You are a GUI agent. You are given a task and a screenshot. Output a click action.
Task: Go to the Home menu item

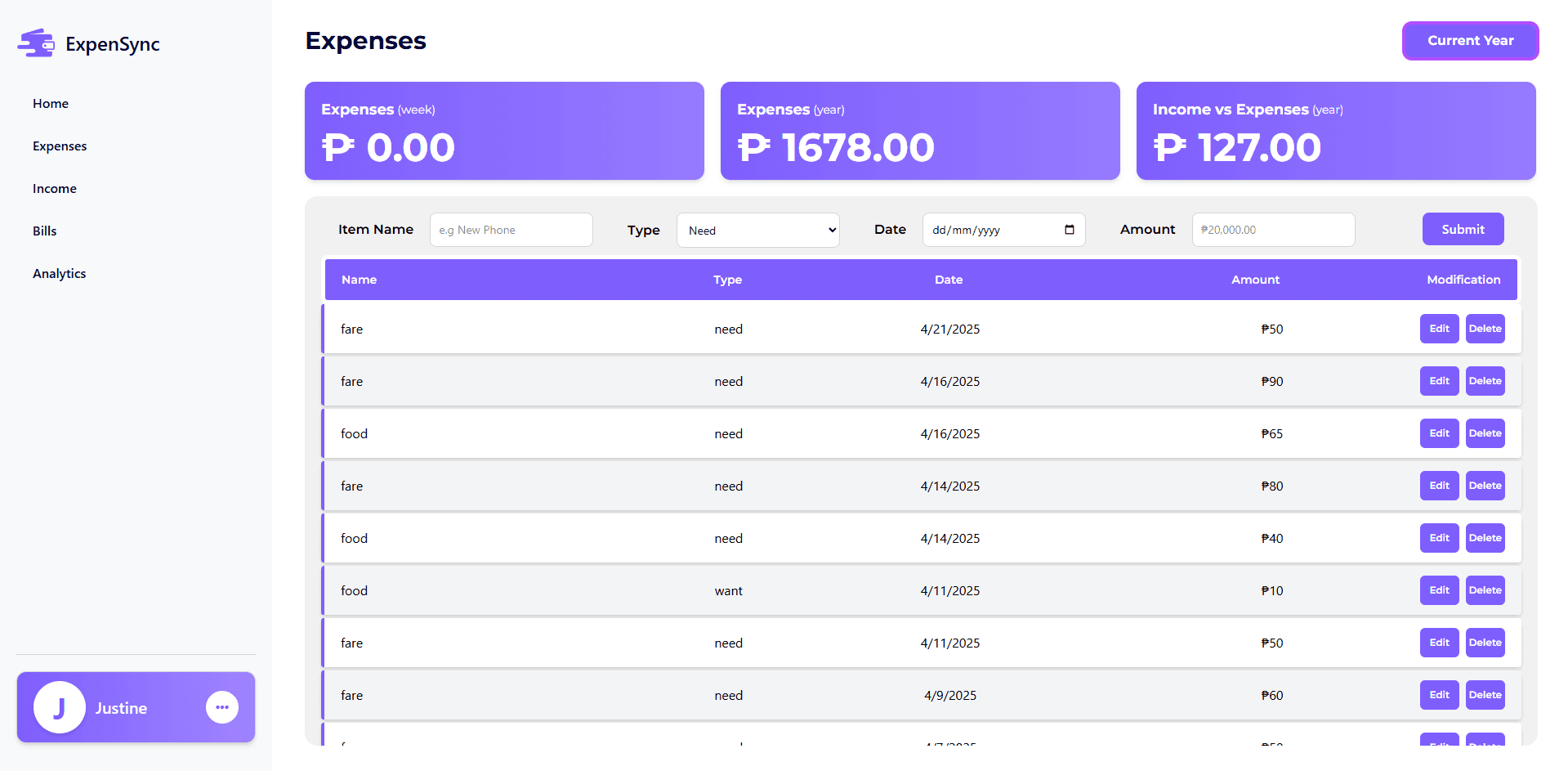tap(51, 104)
